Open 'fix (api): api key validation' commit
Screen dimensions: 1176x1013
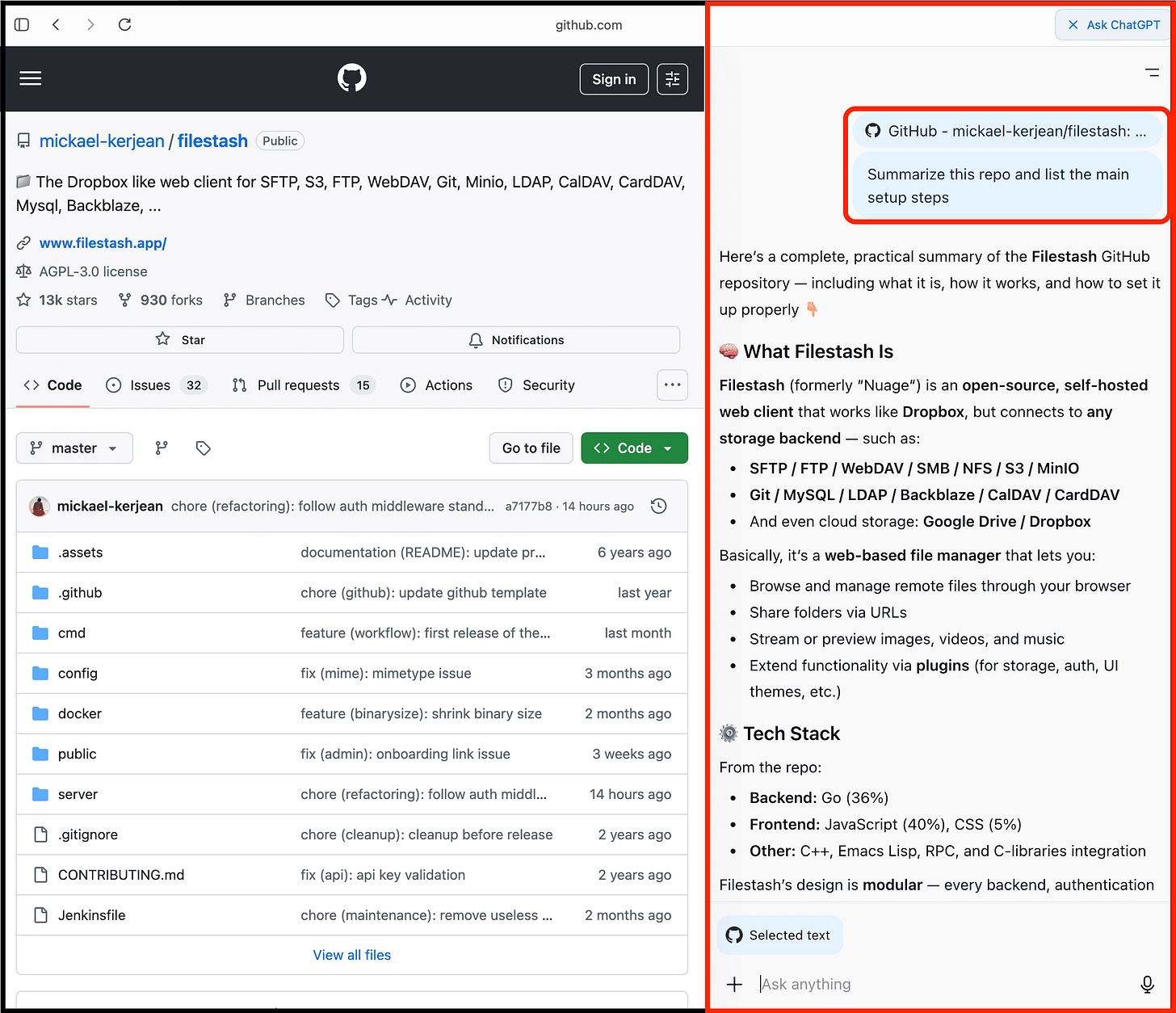[x=383, y=876]
